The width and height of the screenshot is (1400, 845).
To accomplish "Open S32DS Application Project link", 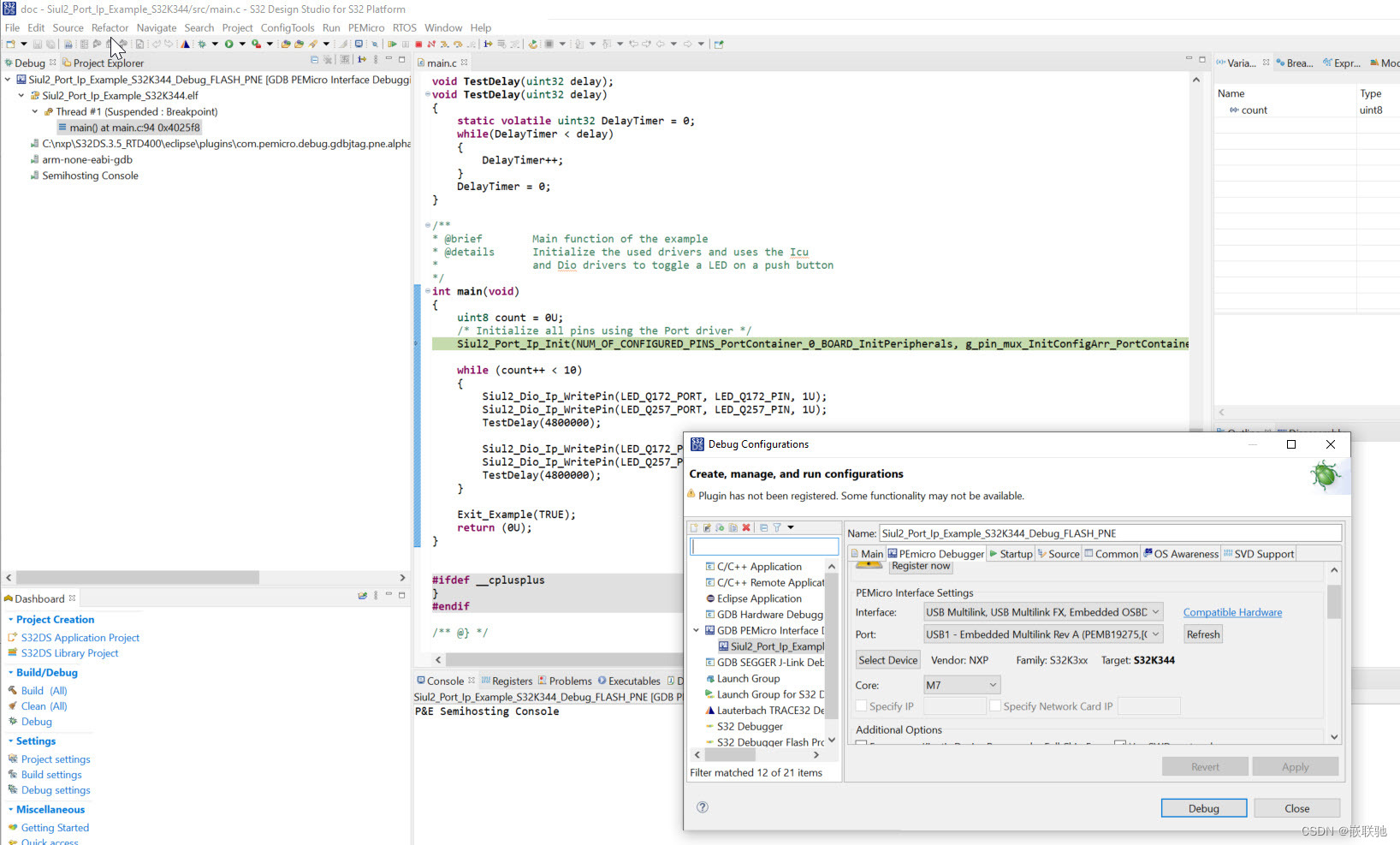I will [80, 638].
